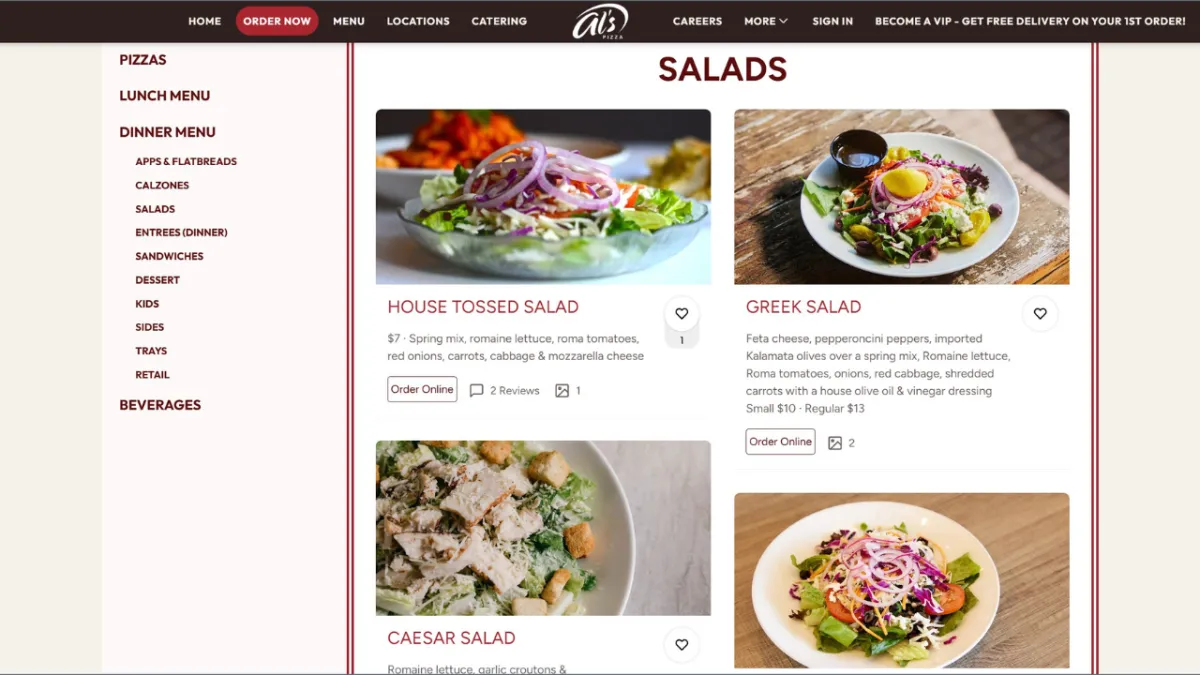Expand the Lunch Menu section
The width and height of the screenshot is (1200, 675).
164,96
